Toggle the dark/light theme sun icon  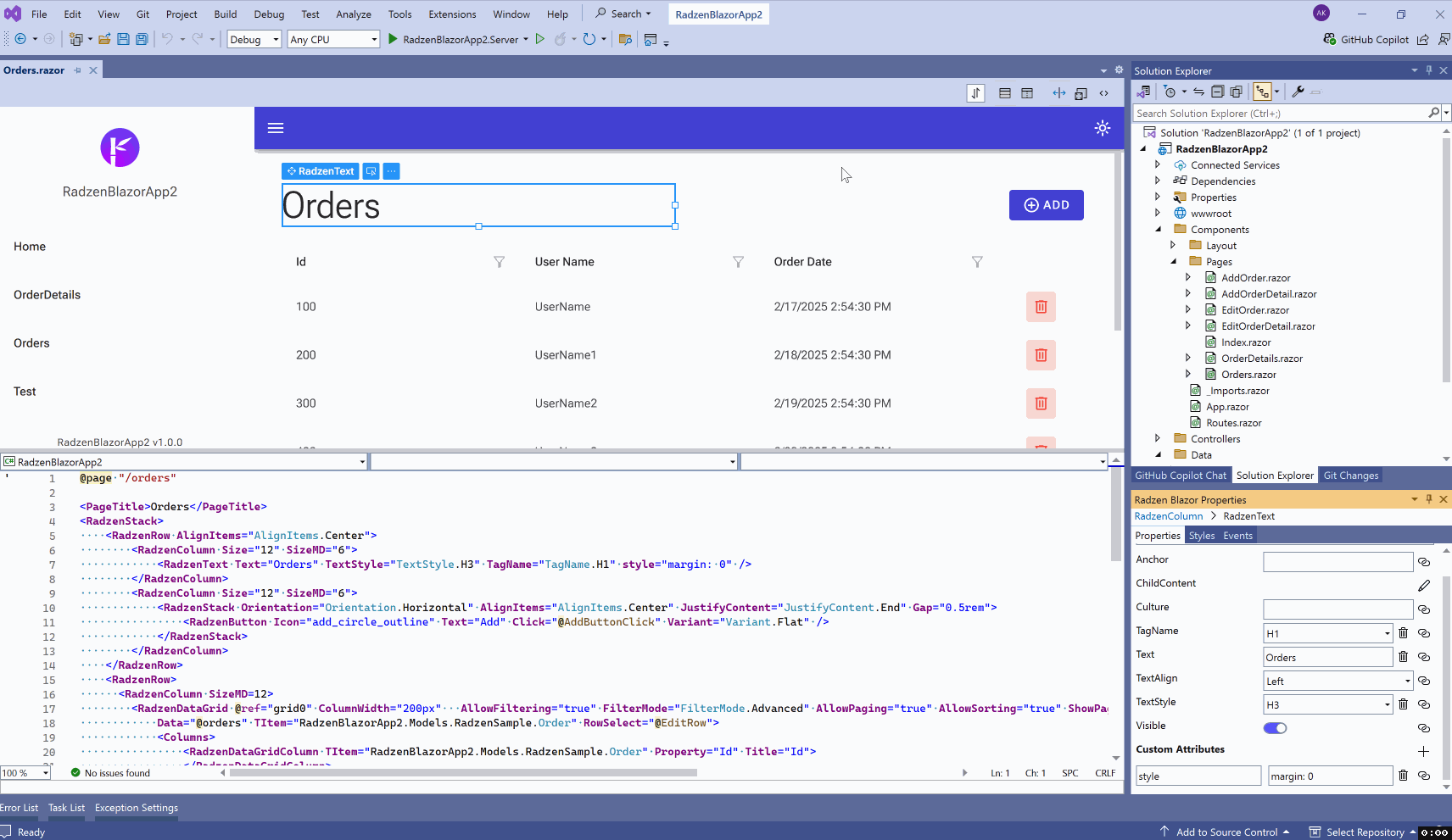pos(1102,128)
